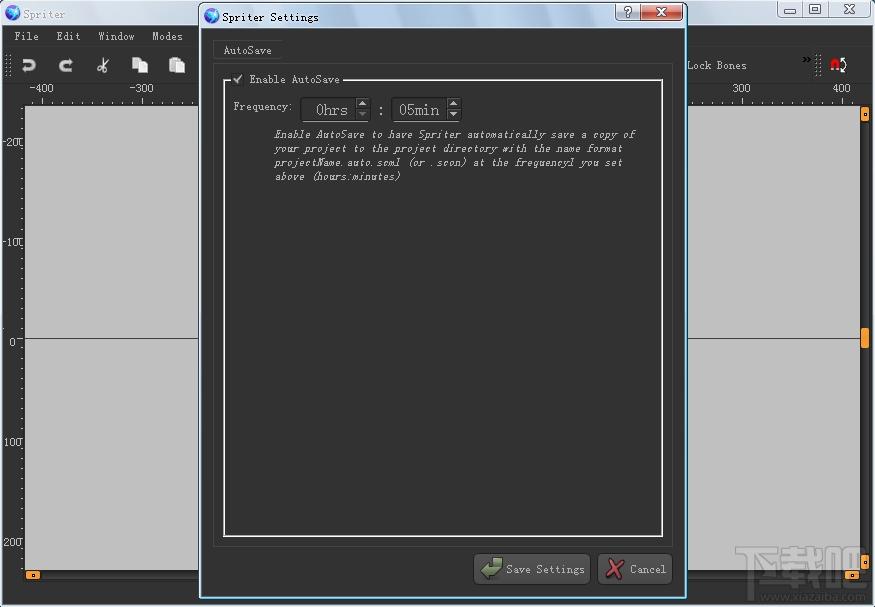This screenshot has width=875, height=607.
Task: Open the Window menu
Action: pyautogui.click(x=116, y=36)
